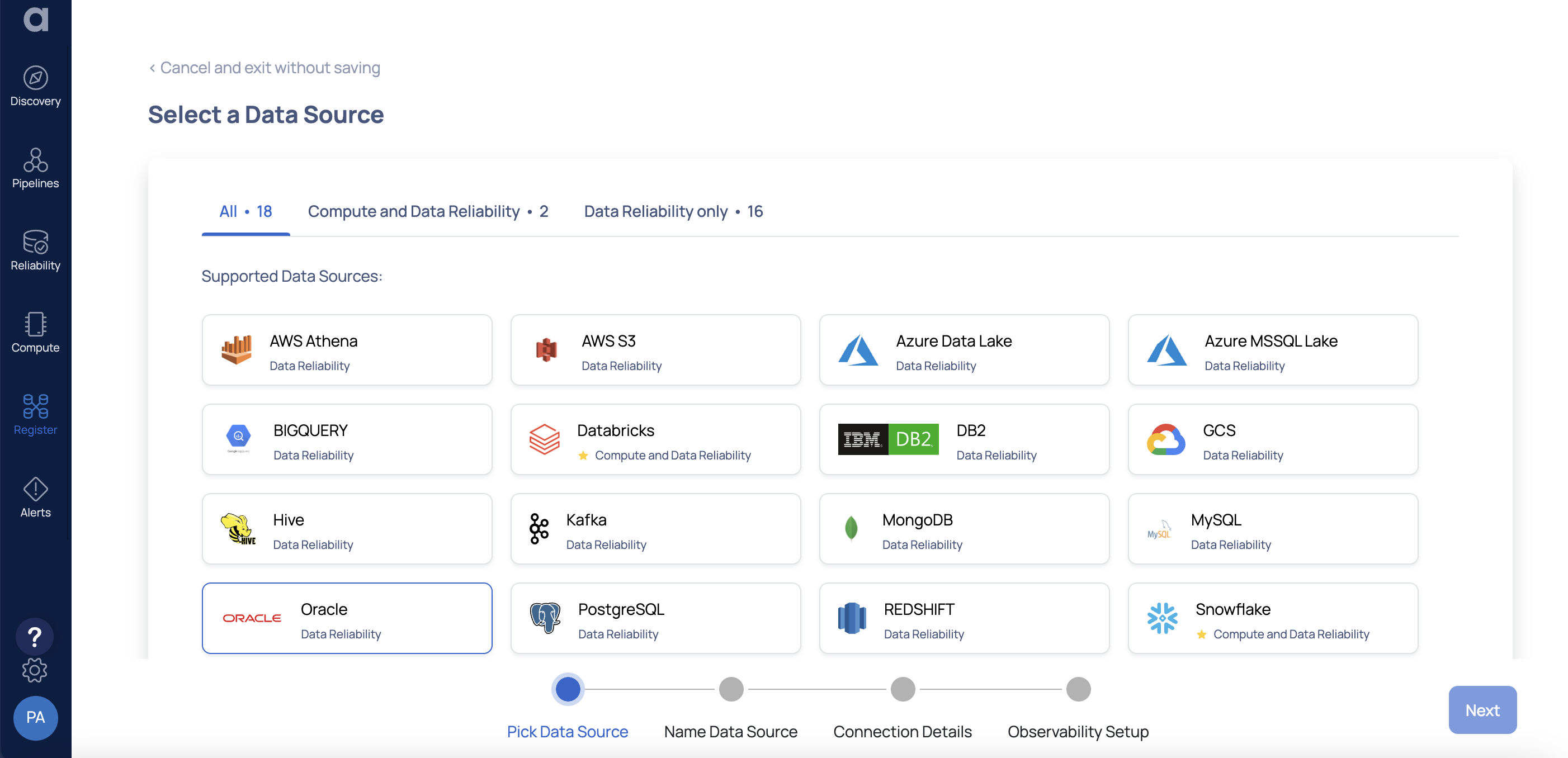Switch to Data Reliability only tab

[673, 211]
